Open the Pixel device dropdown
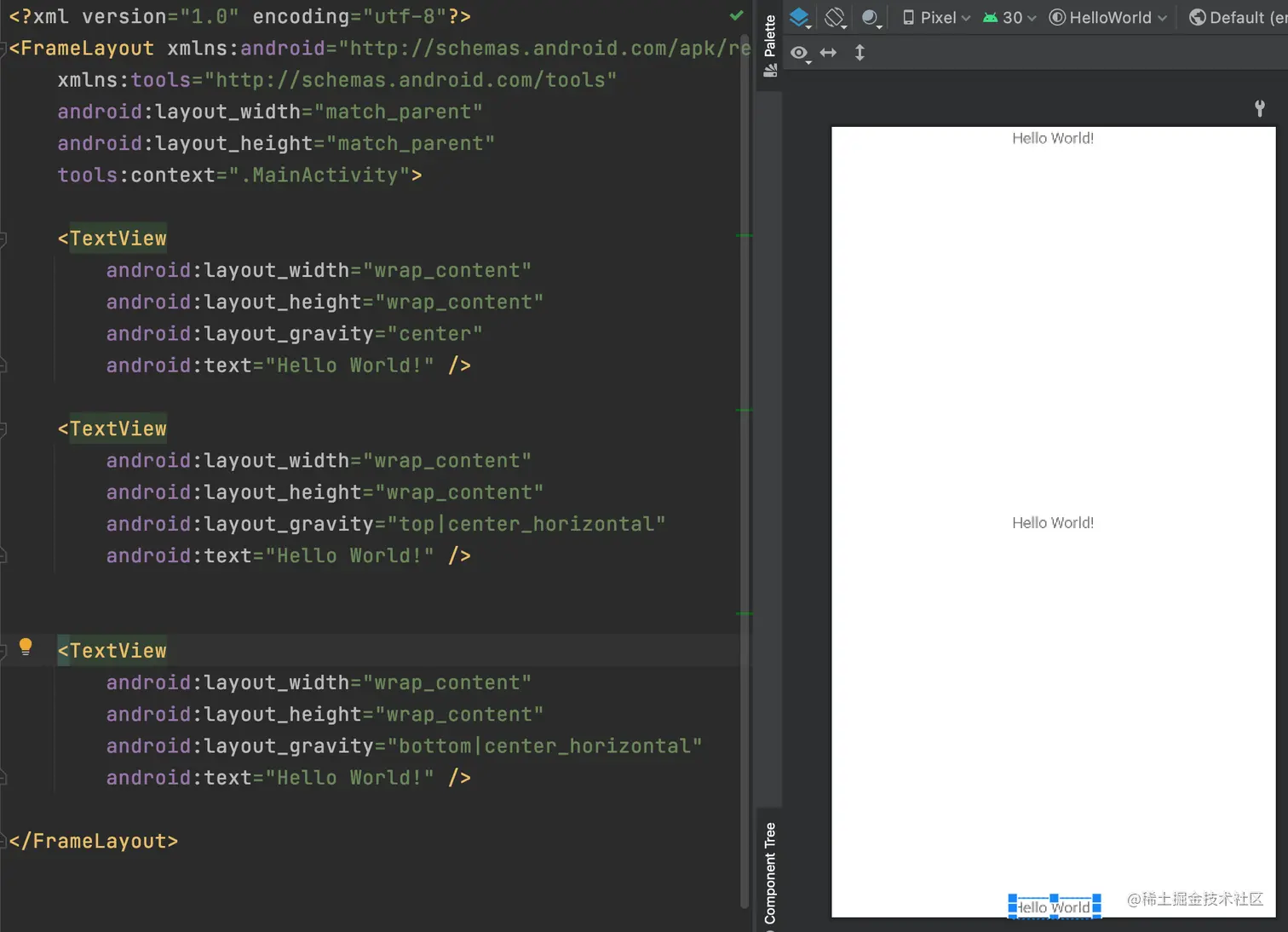The image size is (1288, 932). [x=936, y=18]
